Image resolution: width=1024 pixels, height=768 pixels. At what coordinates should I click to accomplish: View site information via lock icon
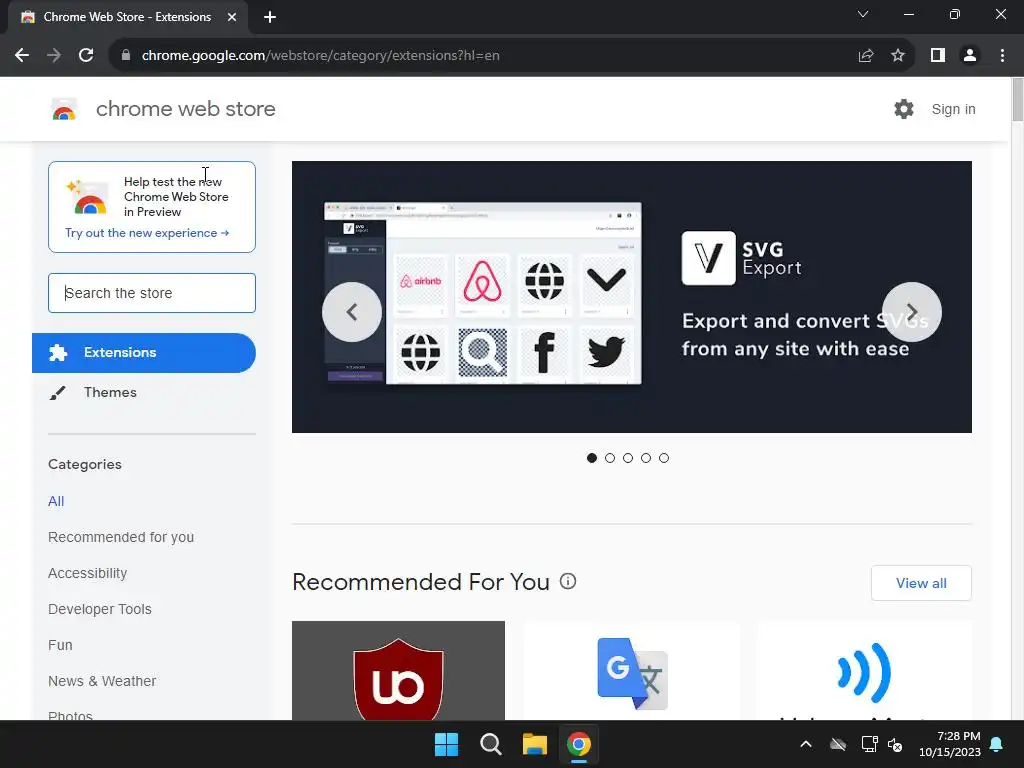[126, 56]
